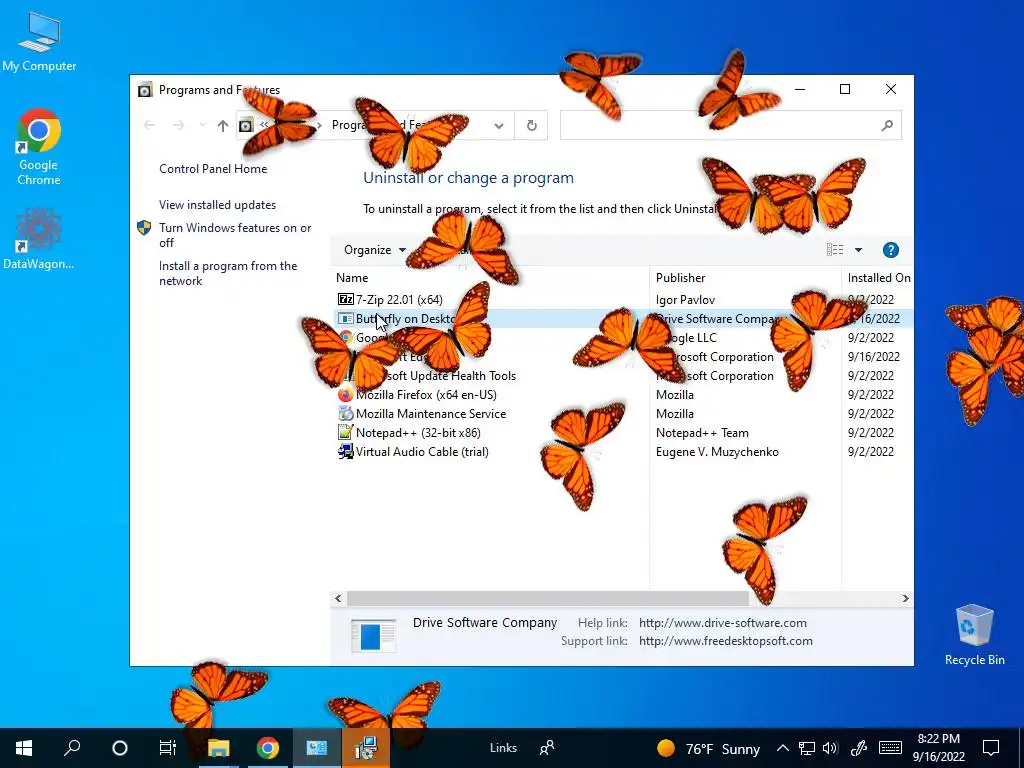
Task: Click the help question mark icon
Action: (x=891, y=250)
